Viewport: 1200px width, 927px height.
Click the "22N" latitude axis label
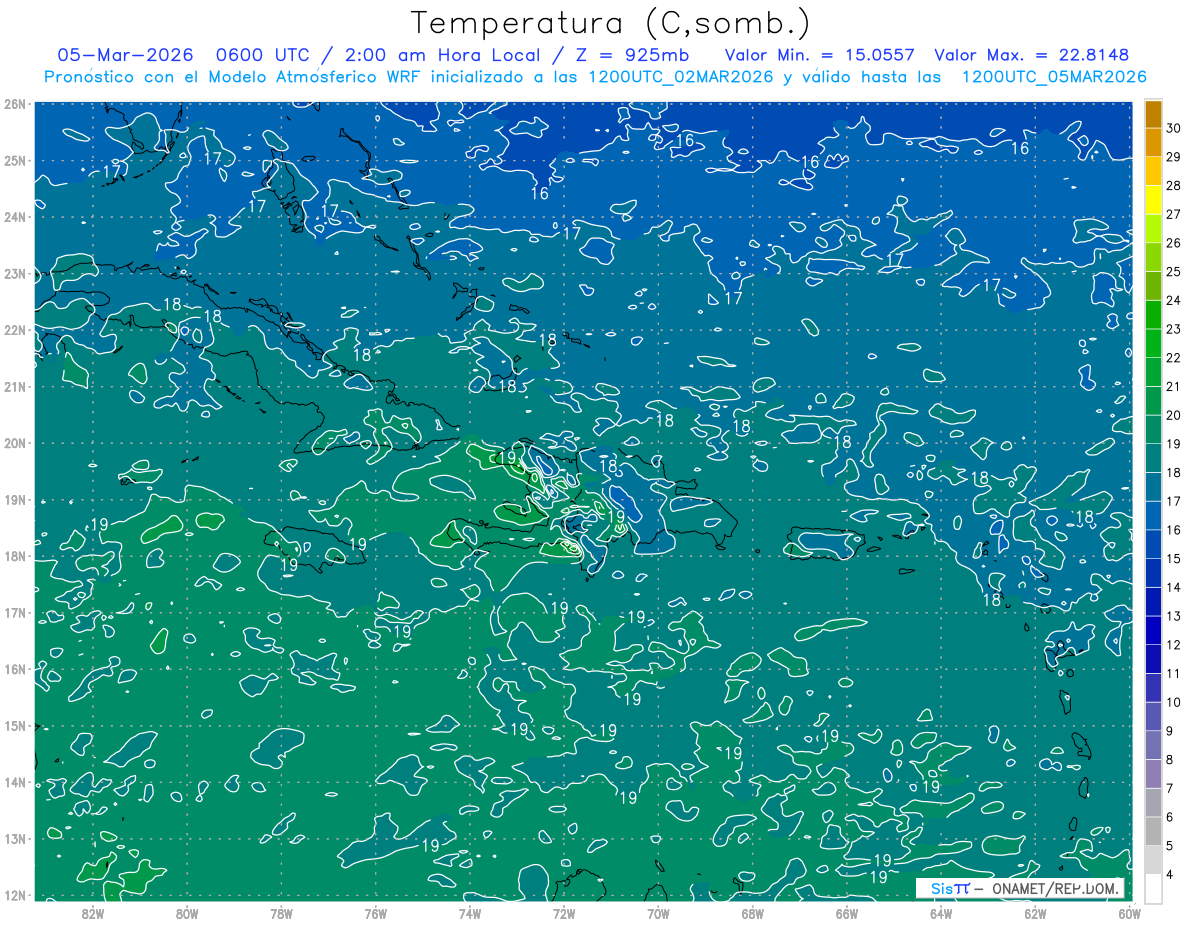point(15,330)
